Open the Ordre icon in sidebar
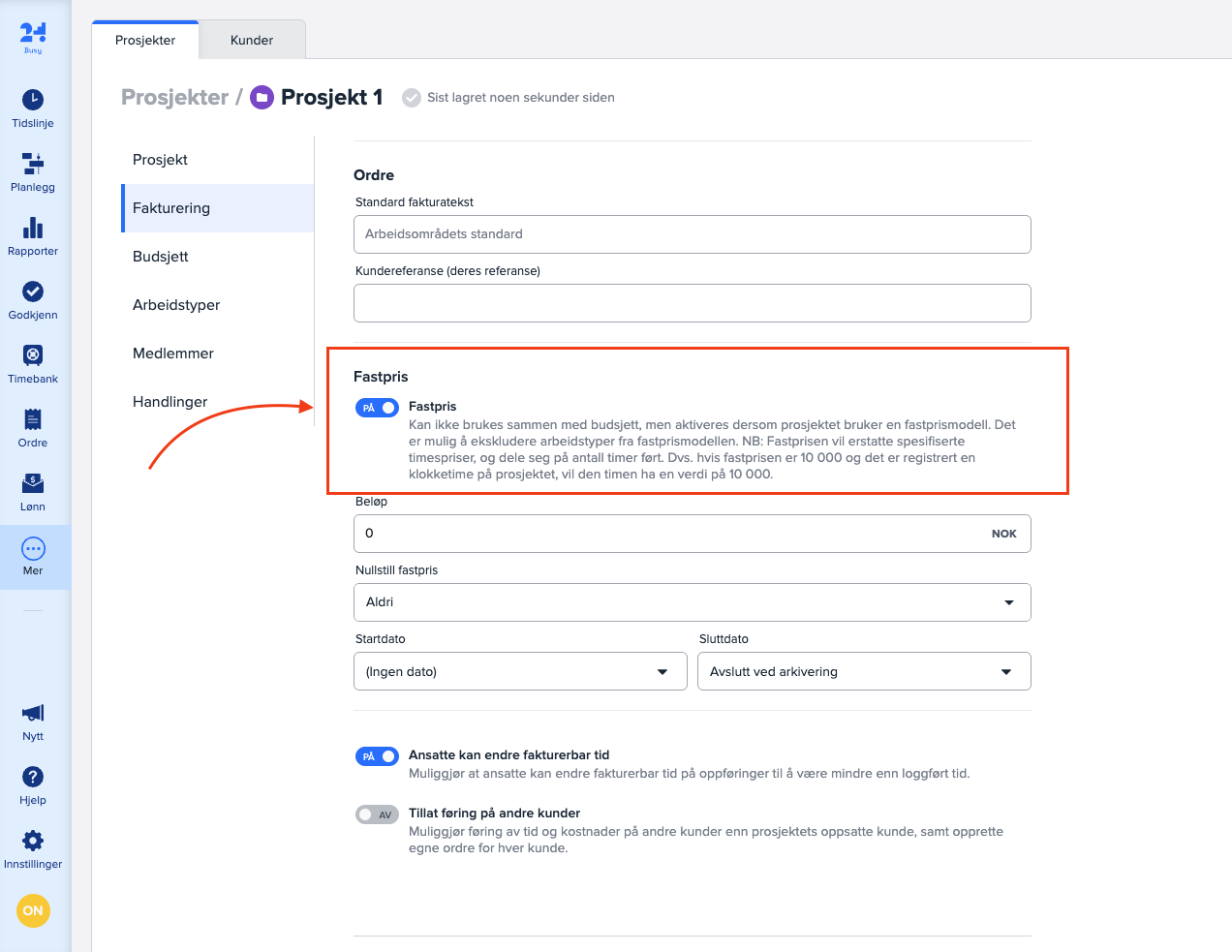Image resolution: width=1232 pixels, height=952 pixels. [33, 419]
